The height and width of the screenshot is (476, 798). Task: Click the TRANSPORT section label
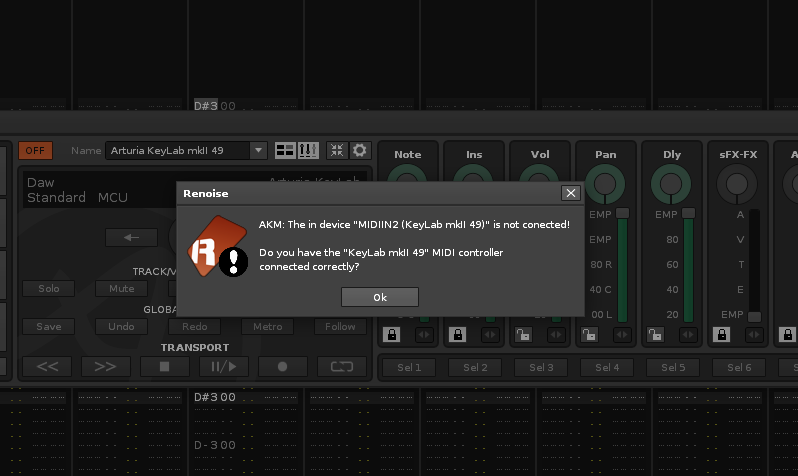(195, 347)
